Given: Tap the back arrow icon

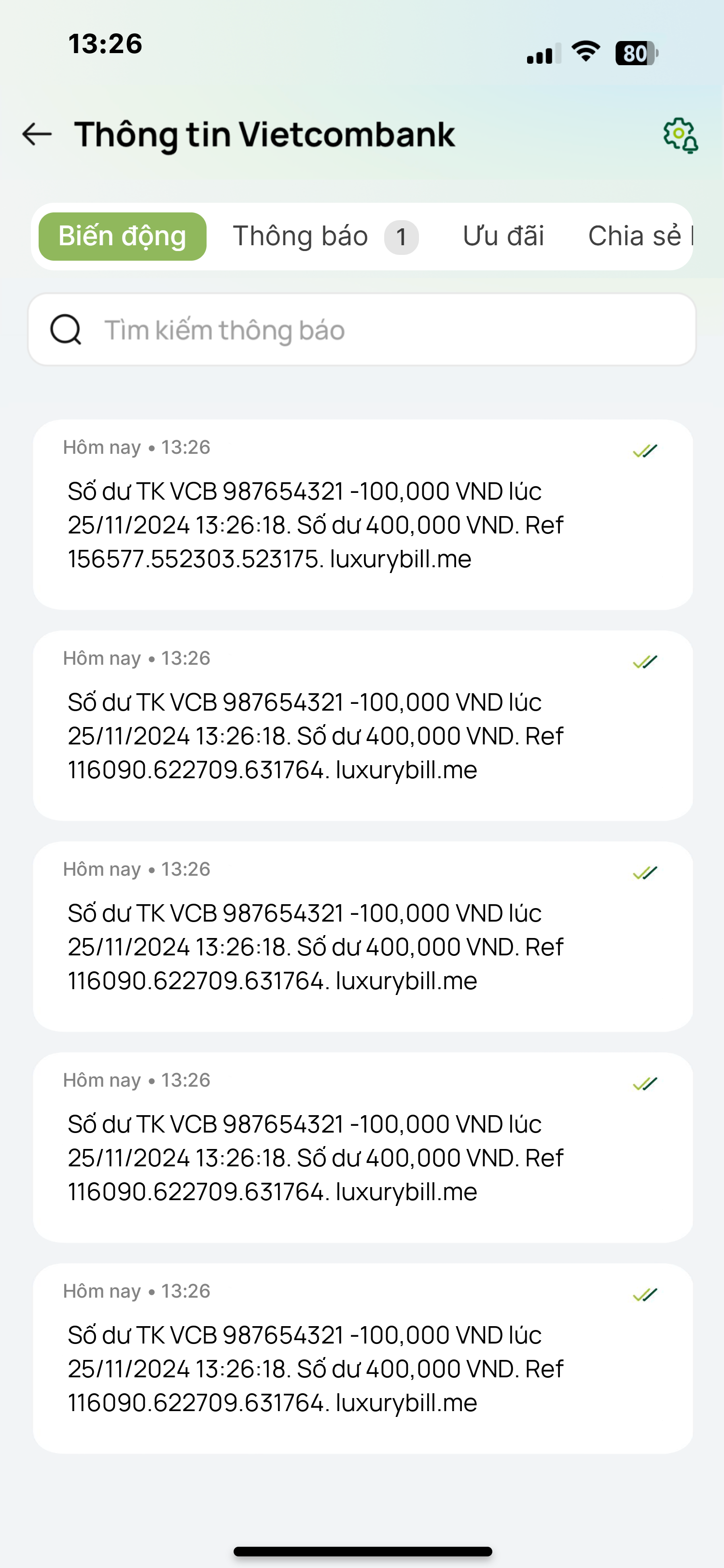Looking at the screenshot, I should point(37,134).
